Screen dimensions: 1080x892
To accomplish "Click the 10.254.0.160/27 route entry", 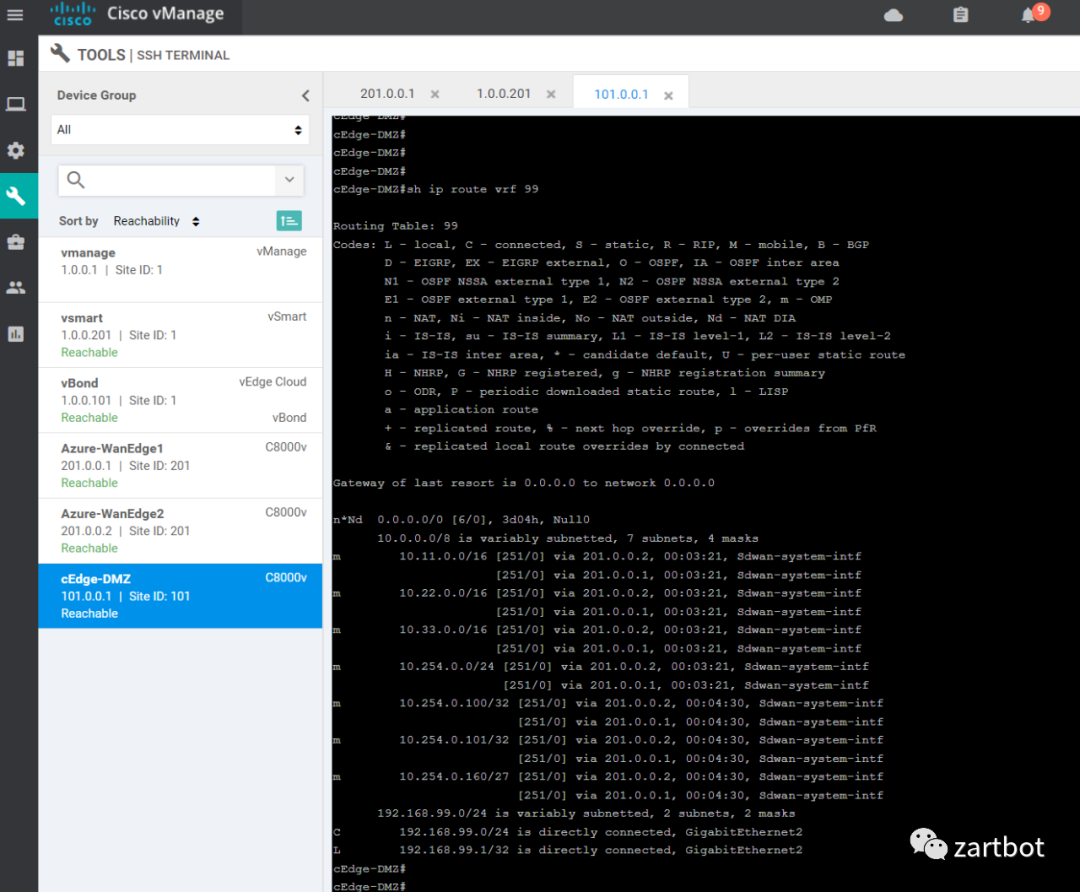I will (x=608, y=777).
